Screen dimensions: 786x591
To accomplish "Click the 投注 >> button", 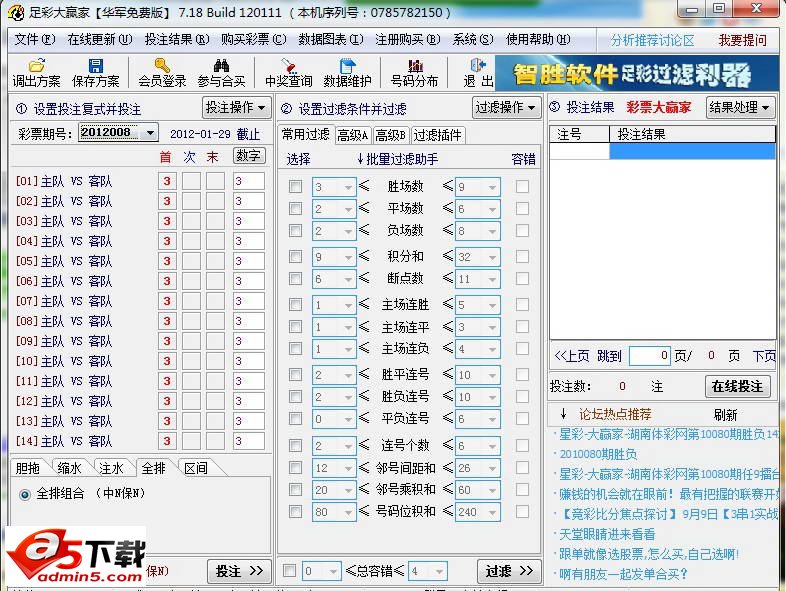I will point(239,571).
